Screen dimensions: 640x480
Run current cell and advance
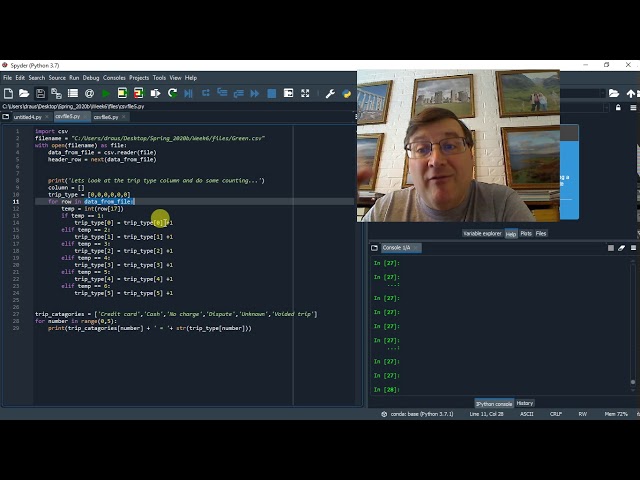138,93
